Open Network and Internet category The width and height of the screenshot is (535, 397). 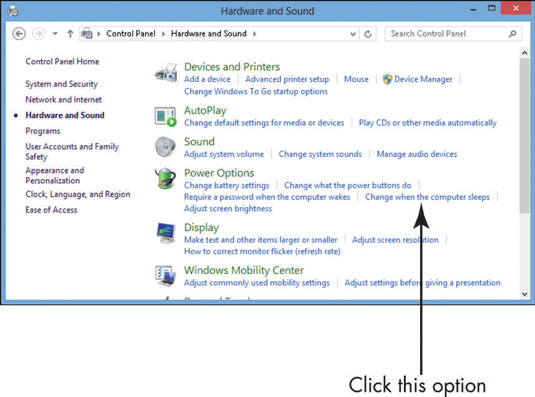(x=63, y=100)
